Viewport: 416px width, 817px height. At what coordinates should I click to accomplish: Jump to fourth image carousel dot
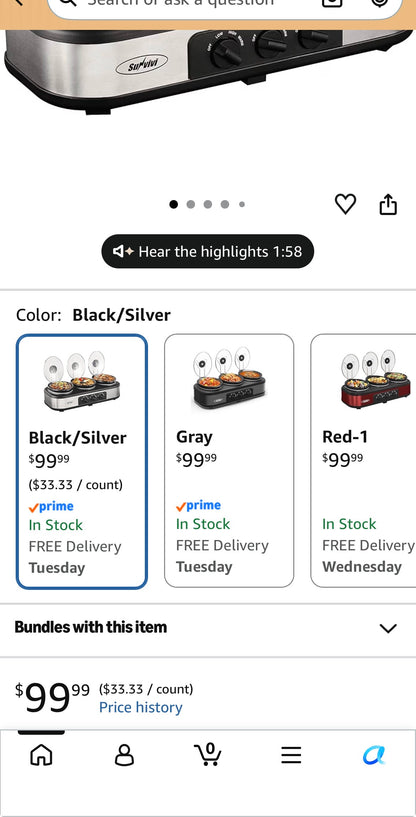[225, 204]
